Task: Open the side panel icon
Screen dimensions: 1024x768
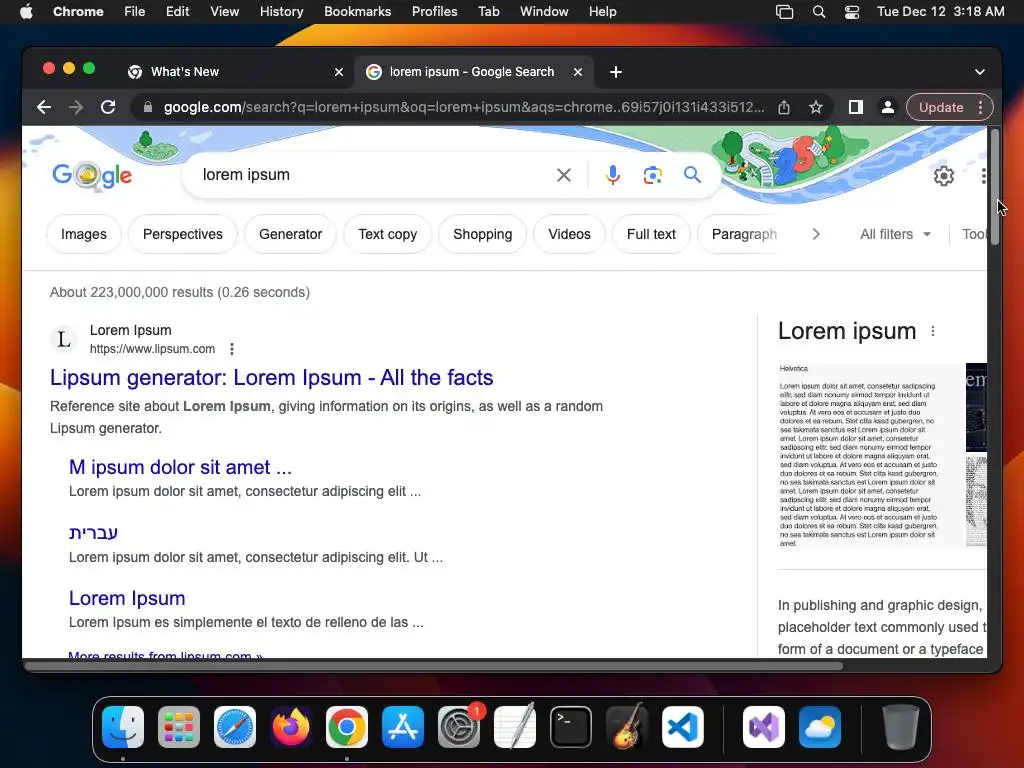Action: pyautogui.click(x=856, y=107)
